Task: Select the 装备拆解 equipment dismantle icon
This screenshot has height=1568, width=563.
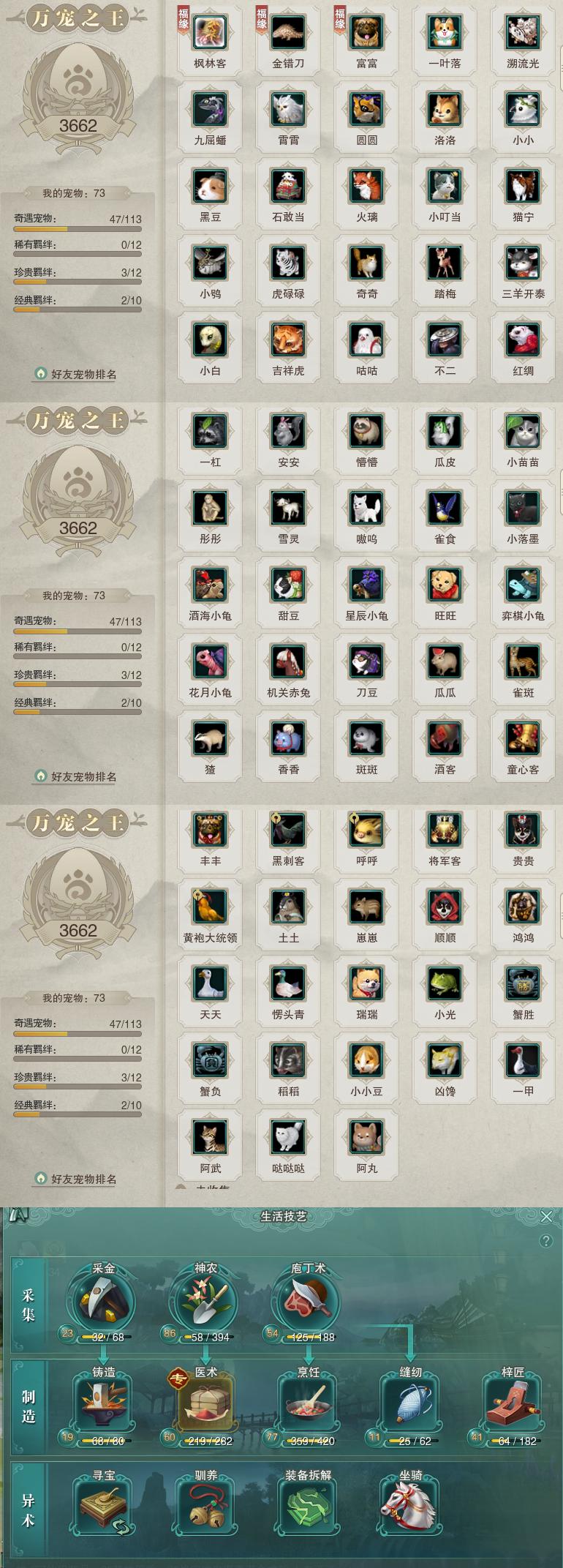Action: click(309, 1506)
